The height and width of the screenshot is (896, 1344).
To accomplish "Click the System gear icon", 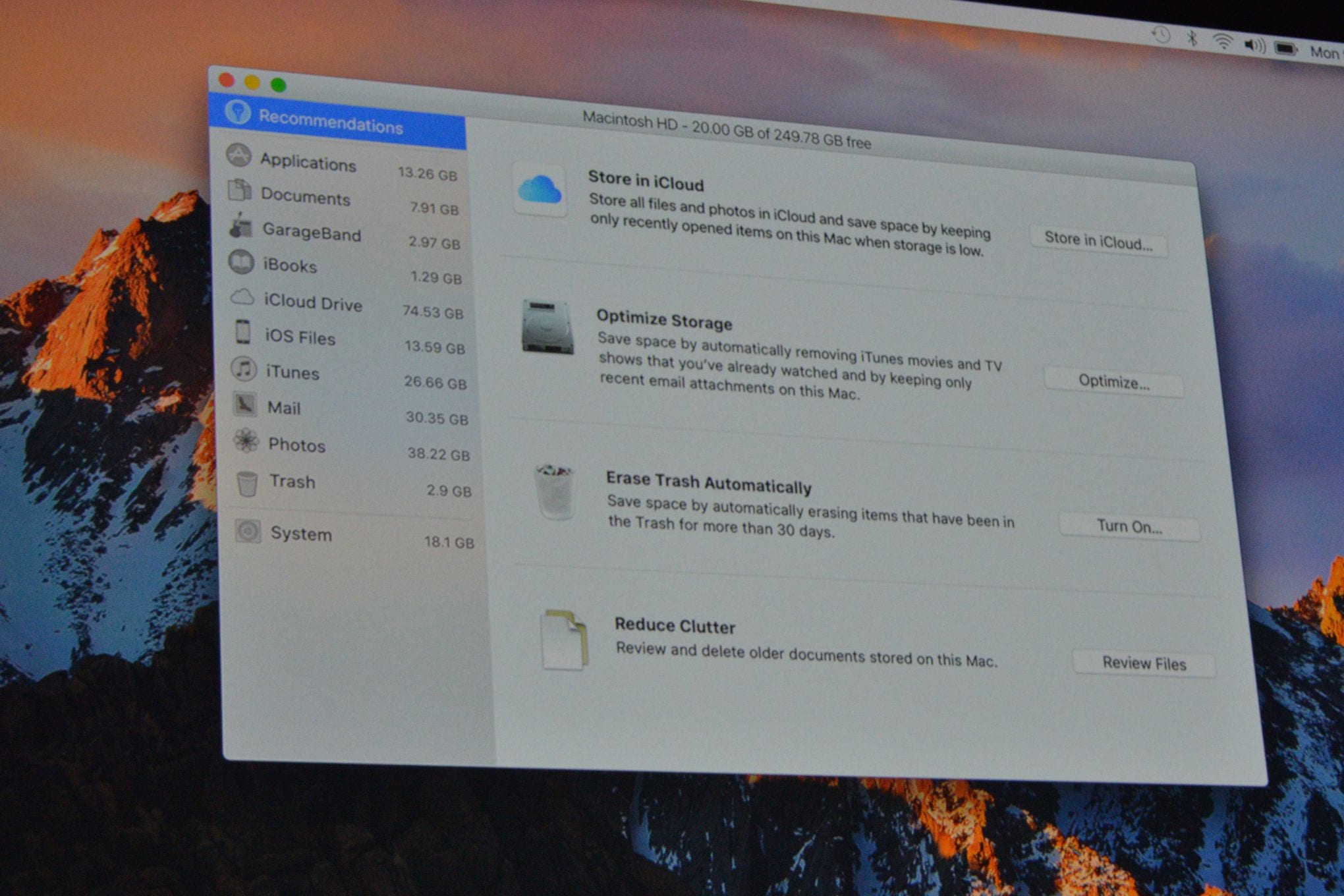I will click(x=248, y=531).
